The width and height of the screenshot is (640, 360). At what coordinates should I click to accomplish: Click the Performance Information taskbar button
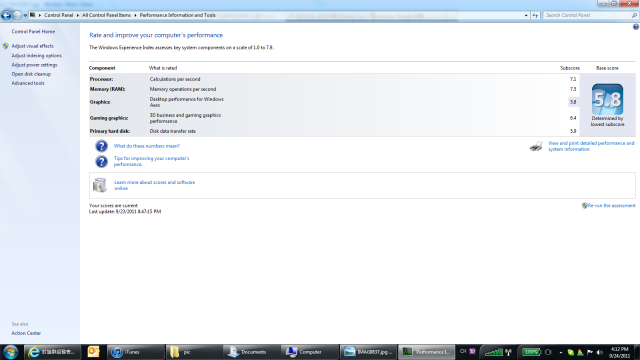(426, 352)
